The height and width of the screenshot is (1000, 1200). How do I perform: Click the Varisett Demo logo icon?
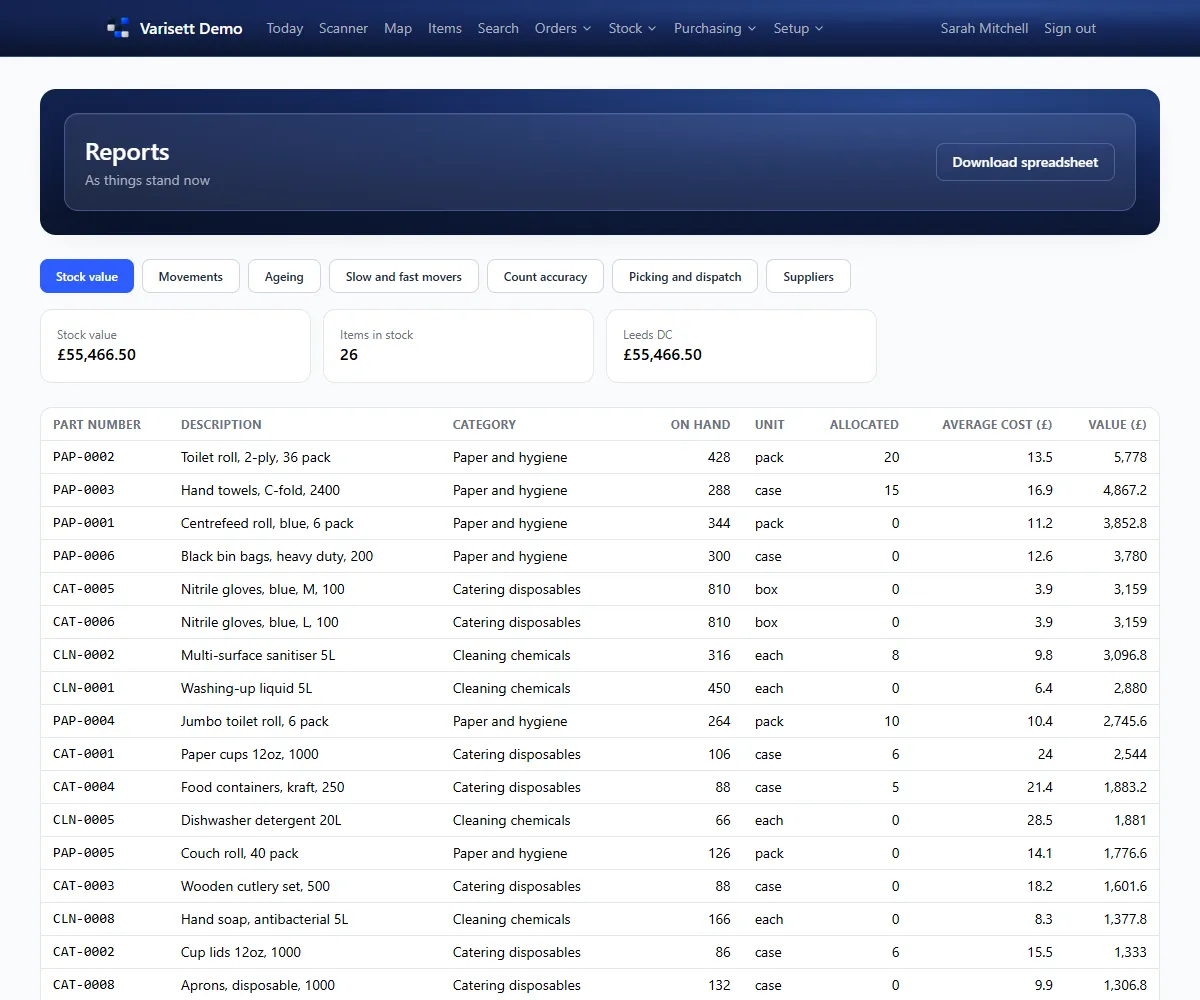point(118,28)
